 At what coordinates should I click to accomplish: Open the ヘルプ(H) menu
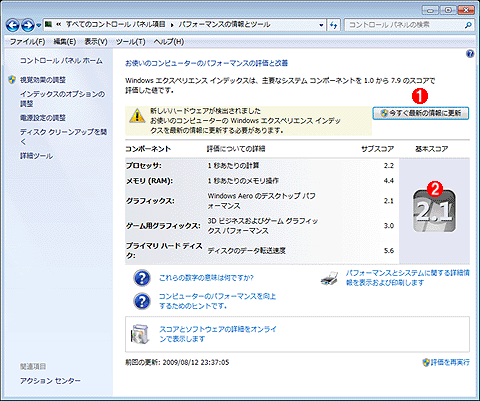click(169, 42)
